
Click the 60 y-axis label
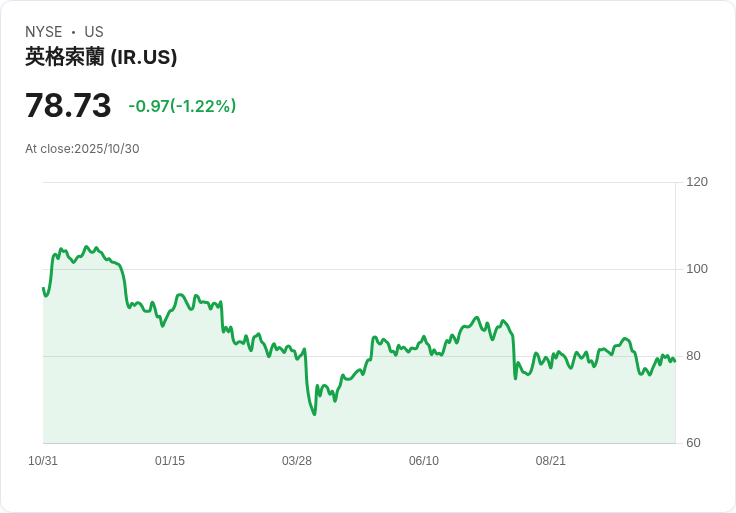692,443
